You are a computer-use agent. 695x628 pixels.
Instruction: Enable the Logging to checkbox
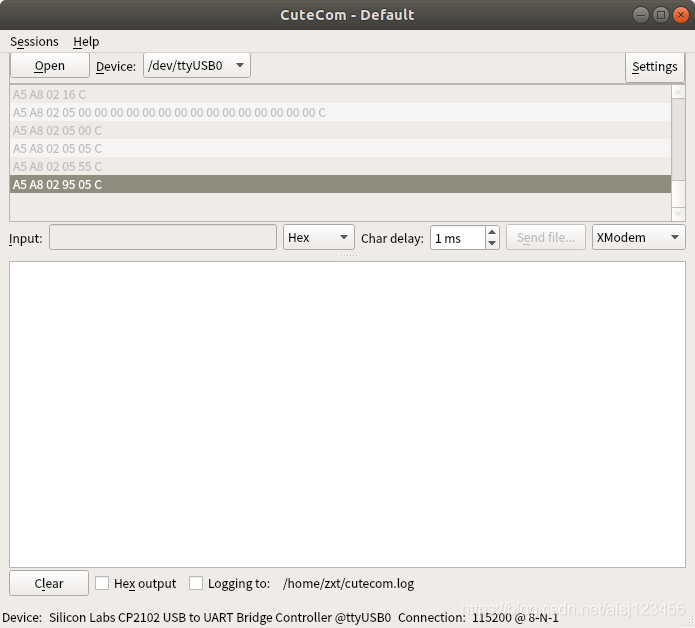(196, 583)
